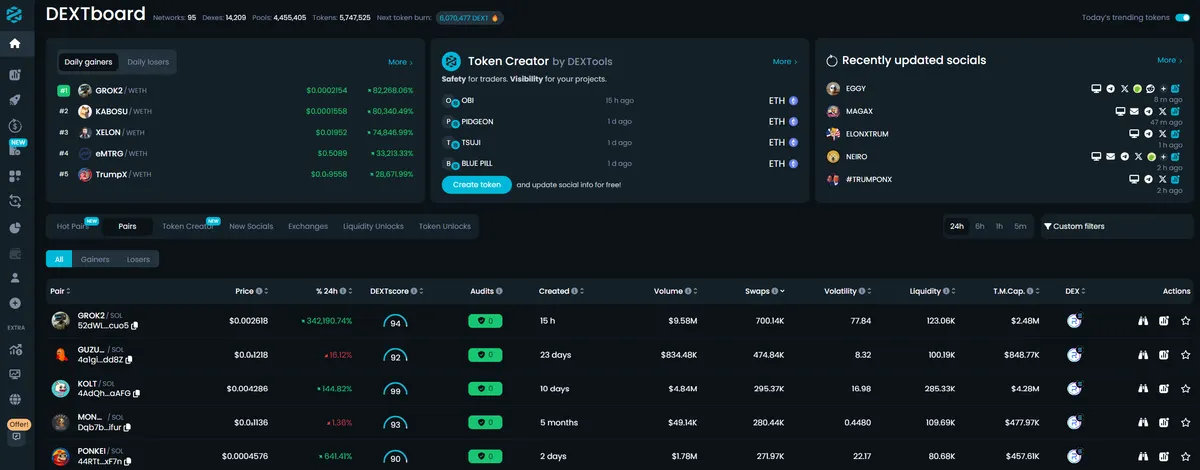Select the Daily gainers toggle
Image resolution: width=1200 pixels, height=470 pixels.
88,62
